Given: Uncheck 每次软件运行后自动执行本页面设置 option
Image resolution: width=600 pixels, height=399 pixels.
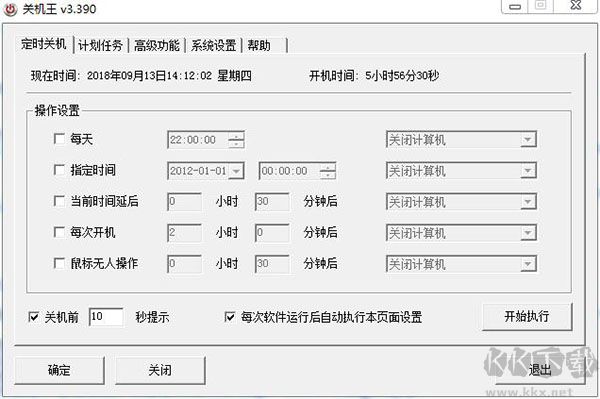Looking at the screenshot, I should coord(230,317).
